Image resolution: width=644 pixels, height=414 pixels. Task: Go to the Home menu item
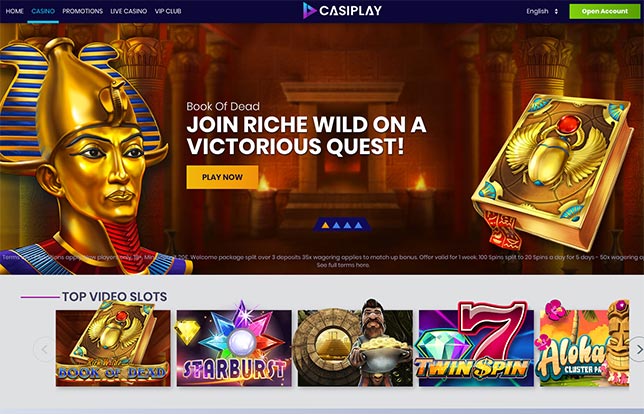coord(14,11)
